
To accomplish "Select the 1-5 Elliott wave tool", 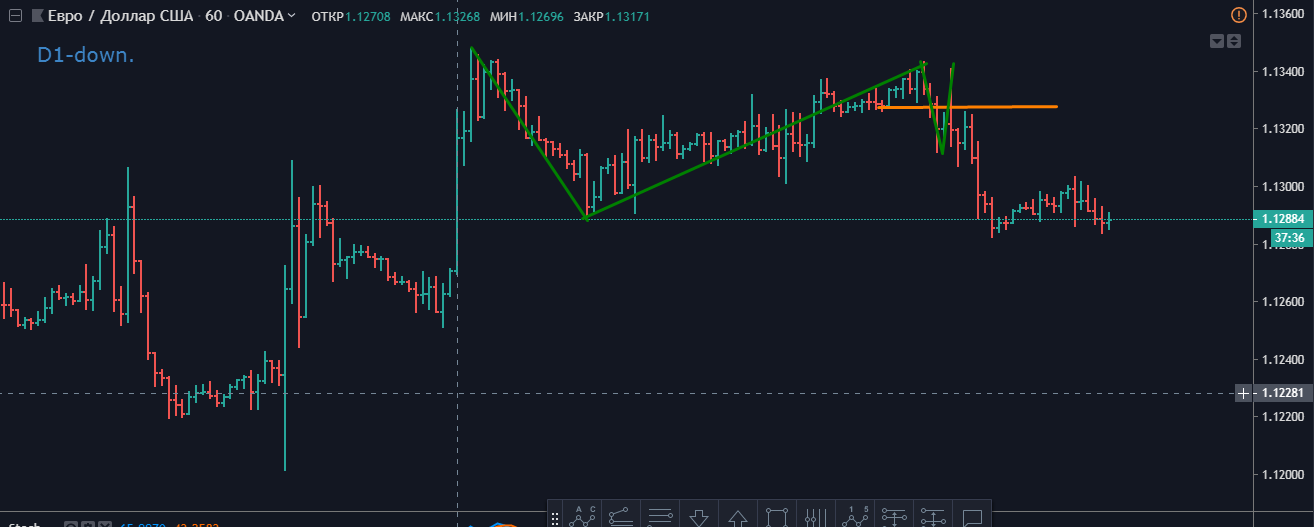I will 856,516.
